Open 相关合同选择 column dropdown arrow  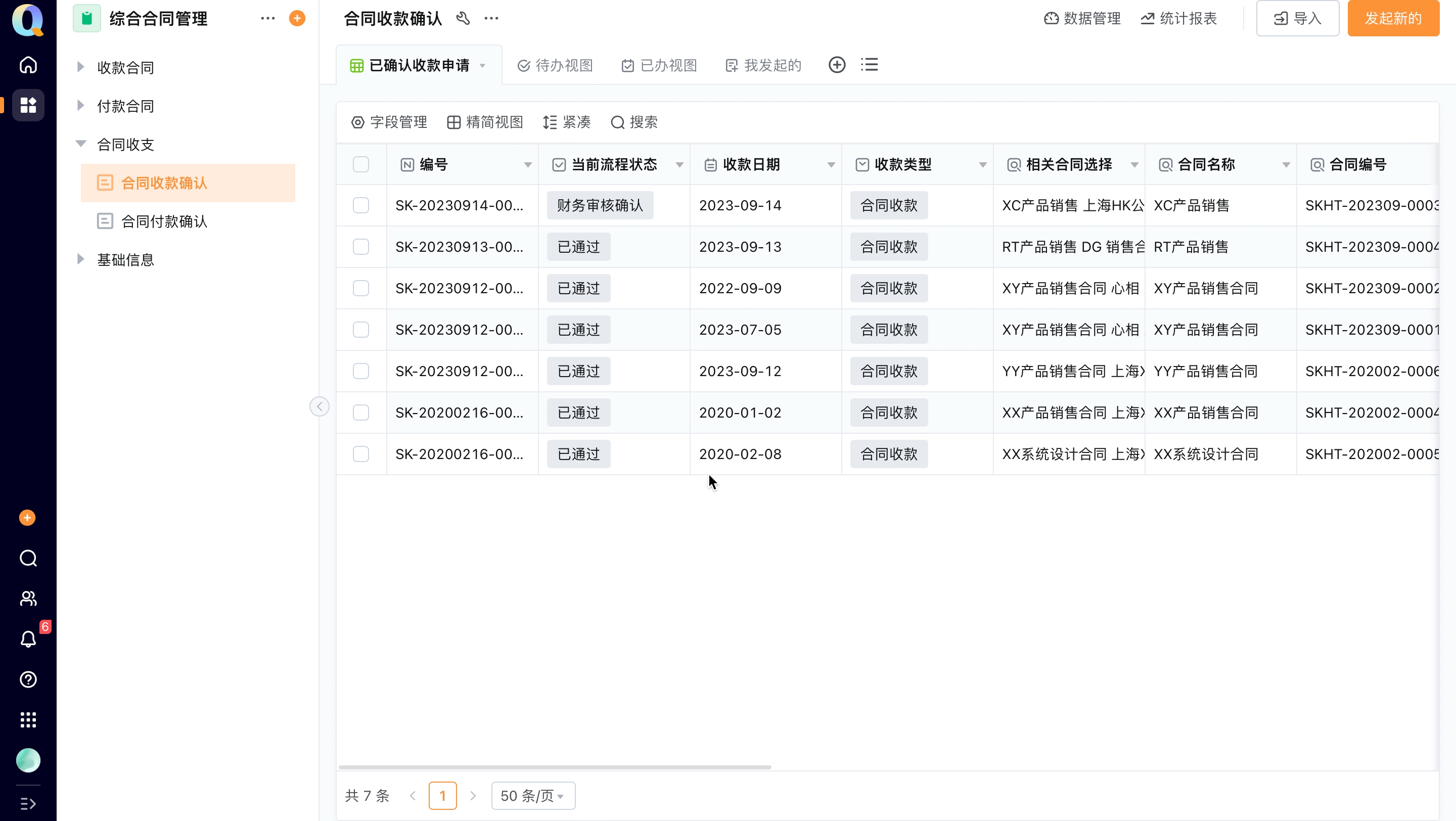click(1134, 165)
